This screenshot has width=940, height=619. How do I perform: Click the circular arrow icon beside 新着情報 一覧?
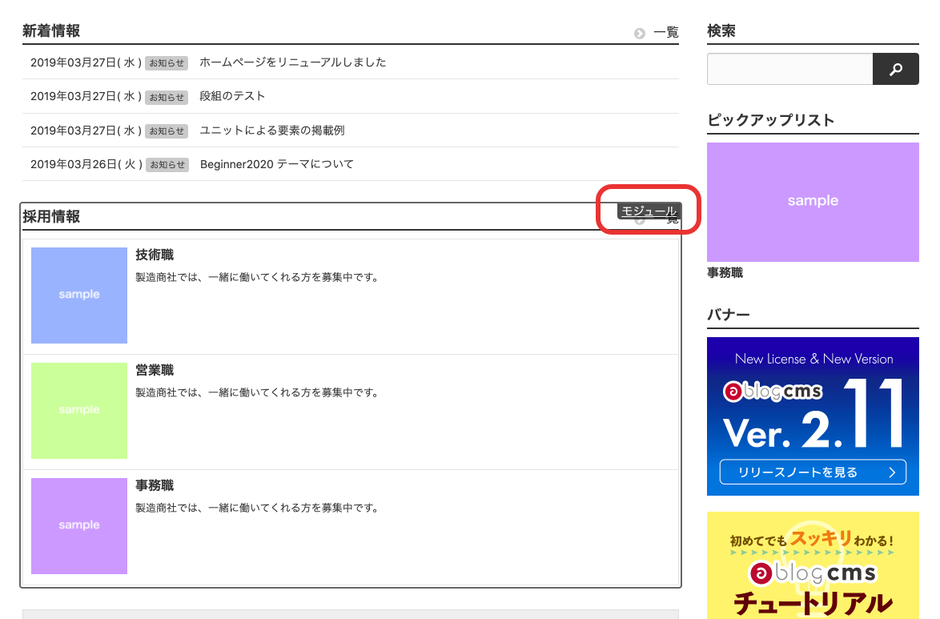637,31
